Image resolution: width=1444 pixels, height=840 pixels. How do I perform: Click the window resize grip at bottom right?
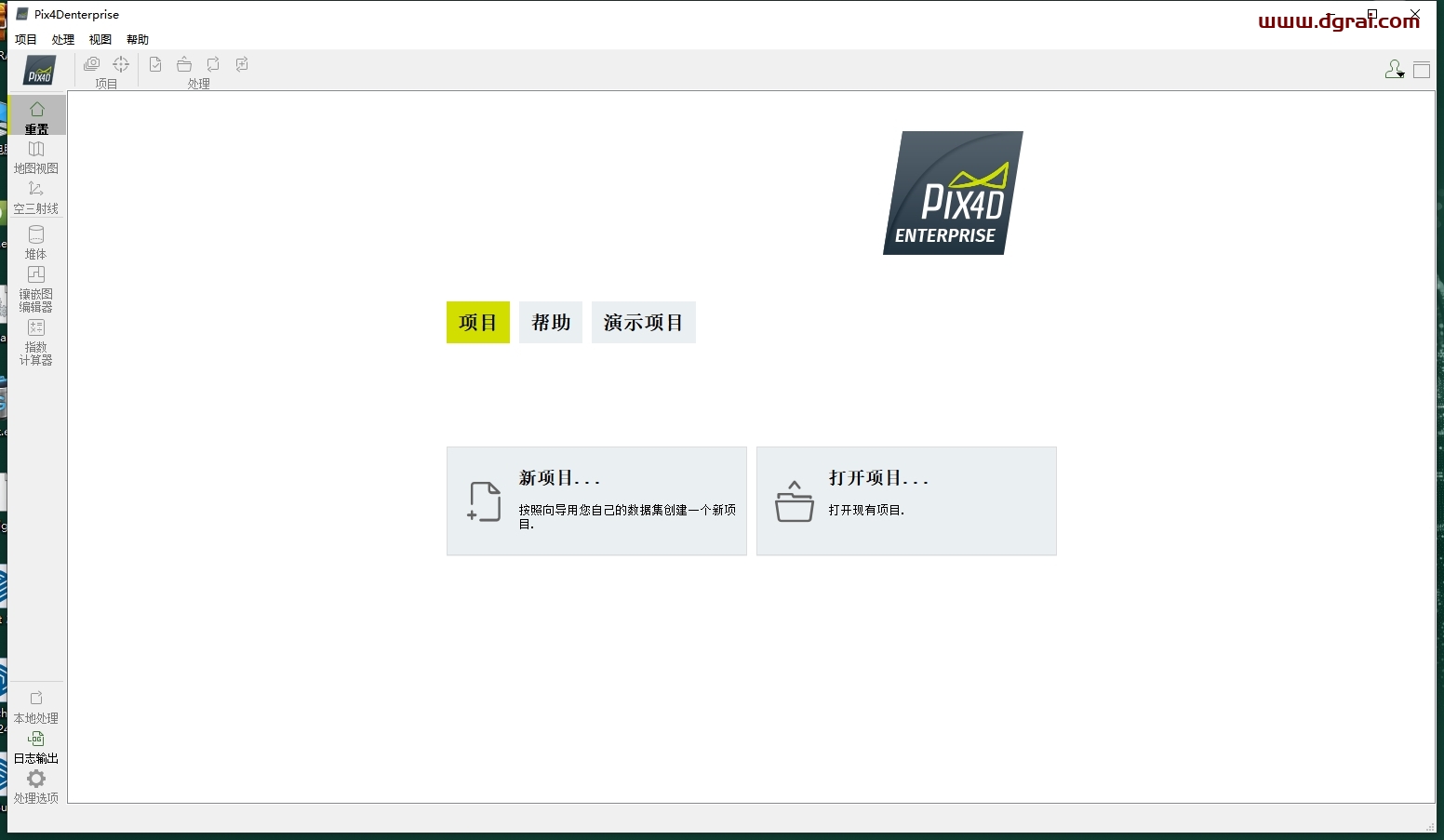1430,826
